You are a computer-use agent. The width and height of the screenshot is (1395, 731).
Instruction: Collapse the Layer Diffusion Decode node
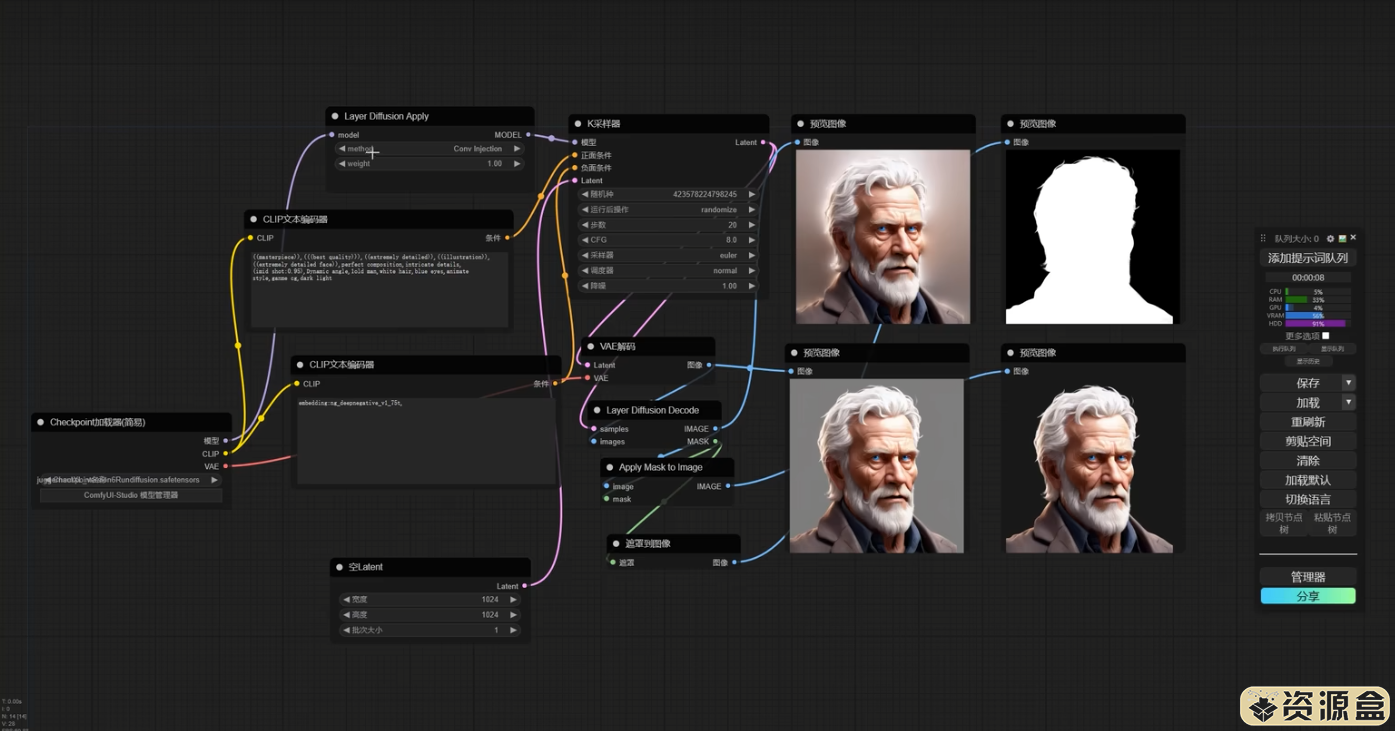[x=597, y=410]
